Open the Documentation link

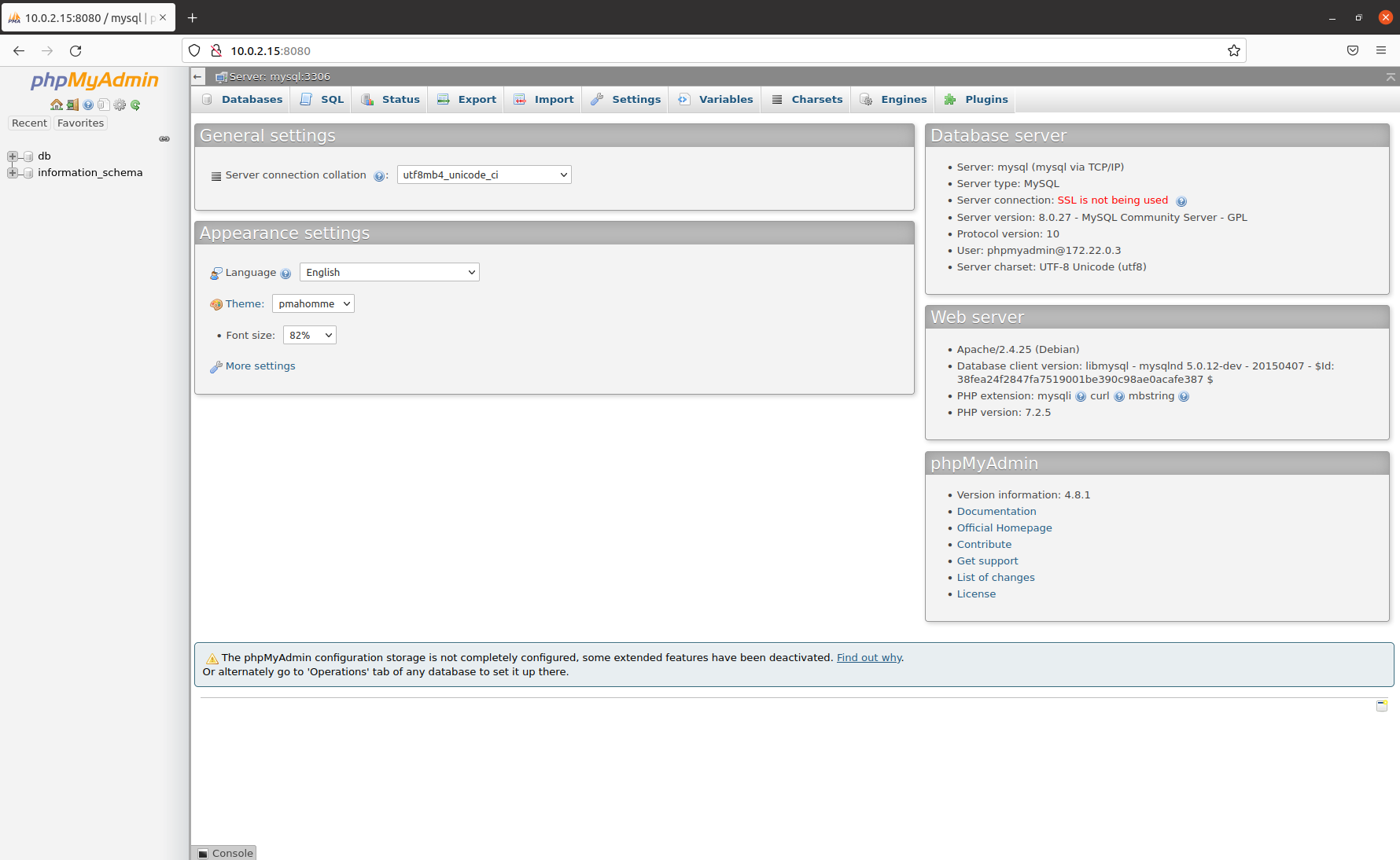click(997, 512)
